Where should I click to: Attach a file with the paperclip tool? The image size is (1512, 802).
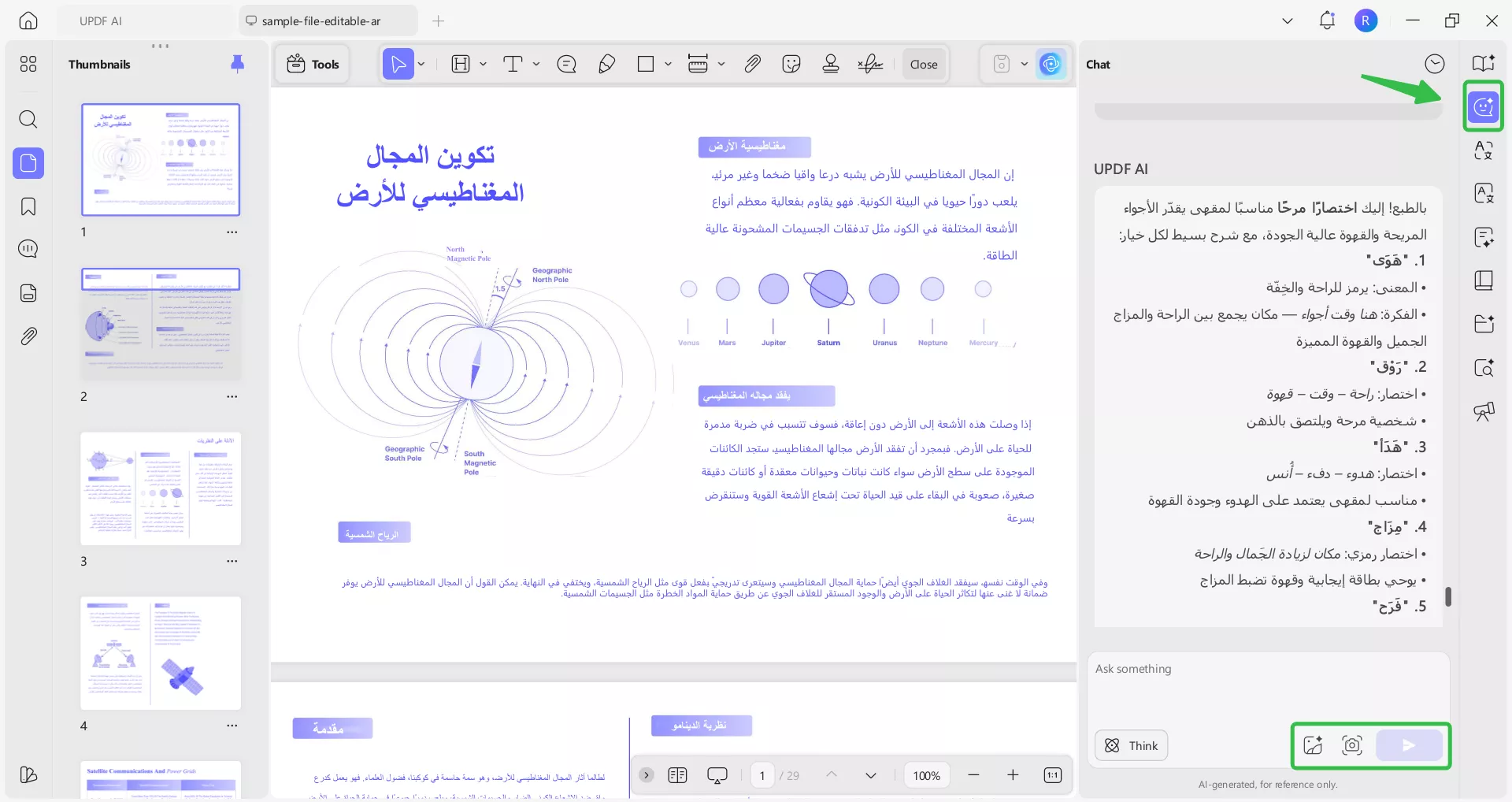point(752,64)
